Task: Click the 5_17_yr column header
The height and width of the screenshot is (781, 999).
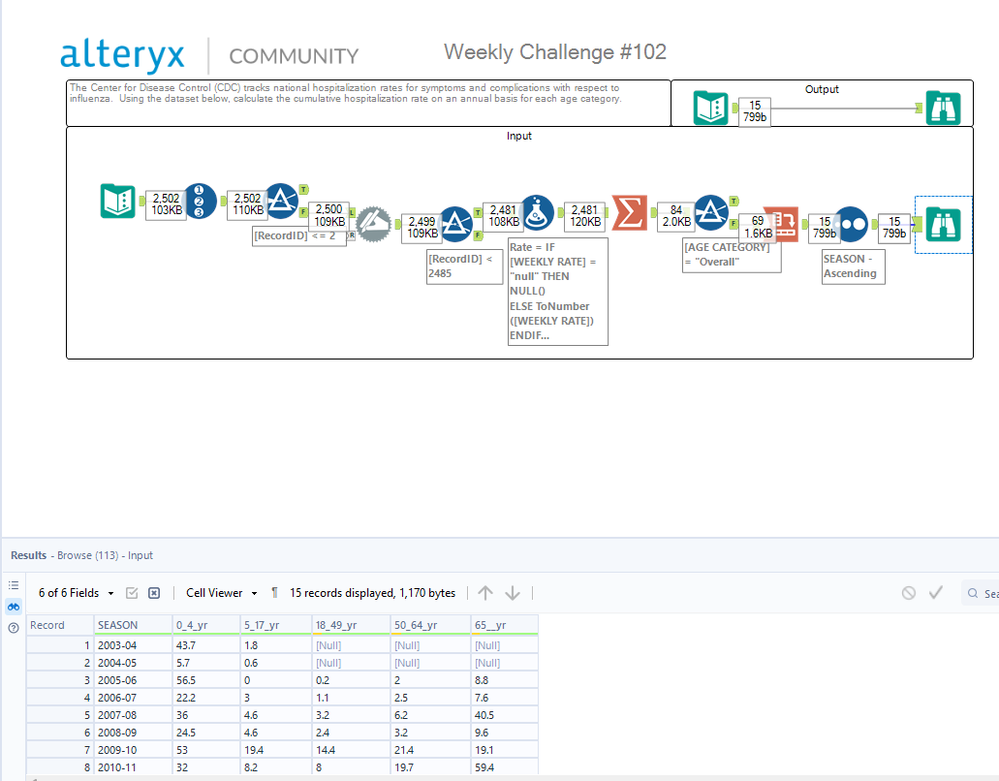Action: click(276, 625)
